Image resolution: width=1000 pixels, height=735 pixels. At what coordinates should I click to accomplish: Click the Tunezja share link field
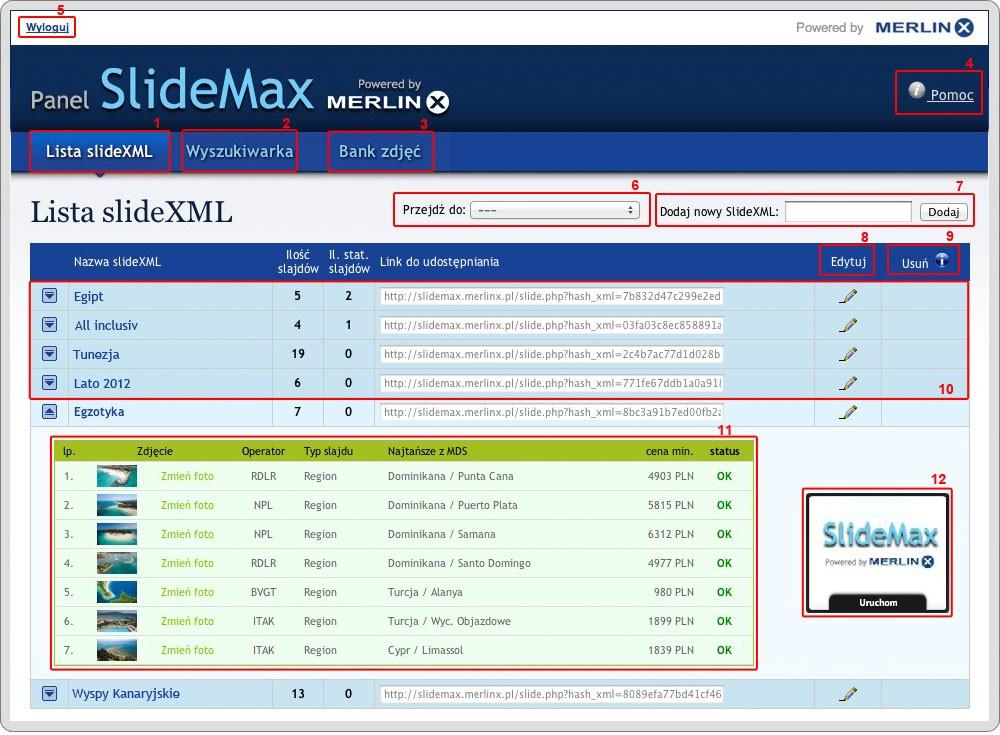click(552, 354)
